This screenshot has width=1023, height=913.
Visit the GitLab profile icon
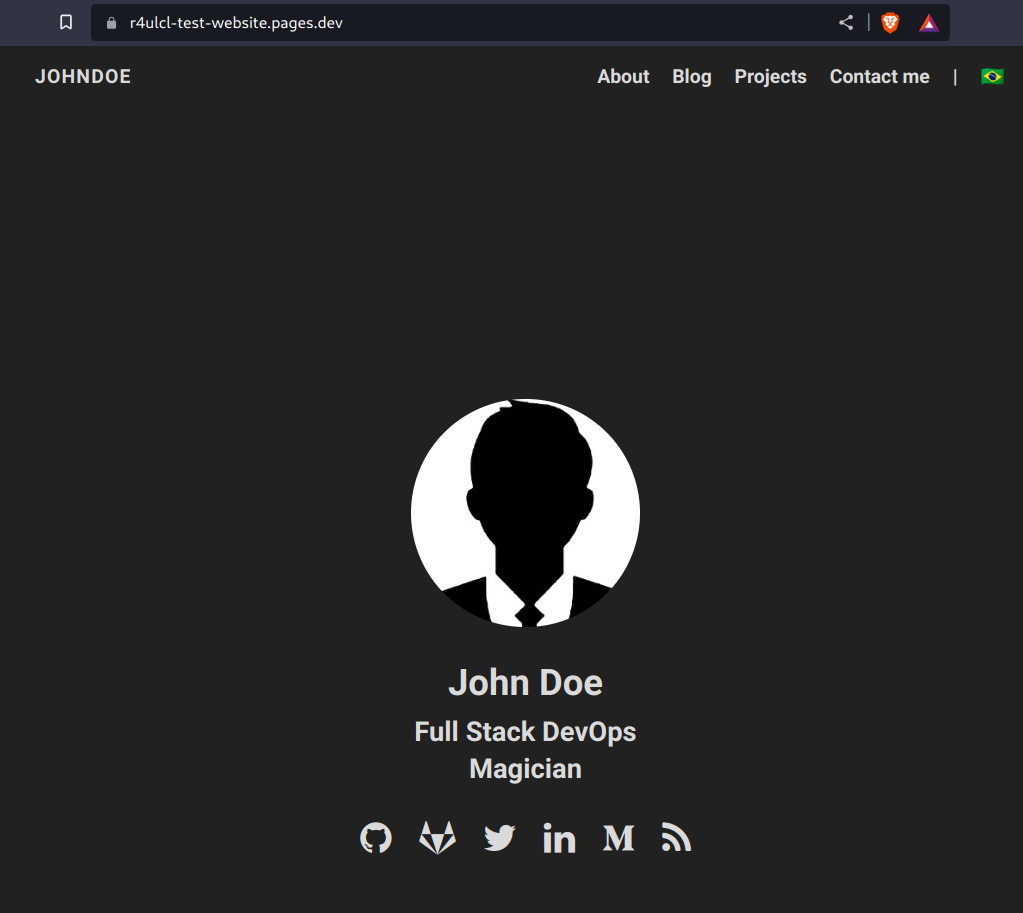click(437, 838)
